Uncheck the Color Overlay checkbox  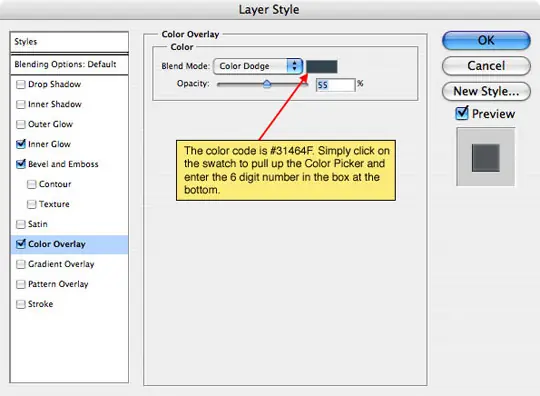pos(21,244)
